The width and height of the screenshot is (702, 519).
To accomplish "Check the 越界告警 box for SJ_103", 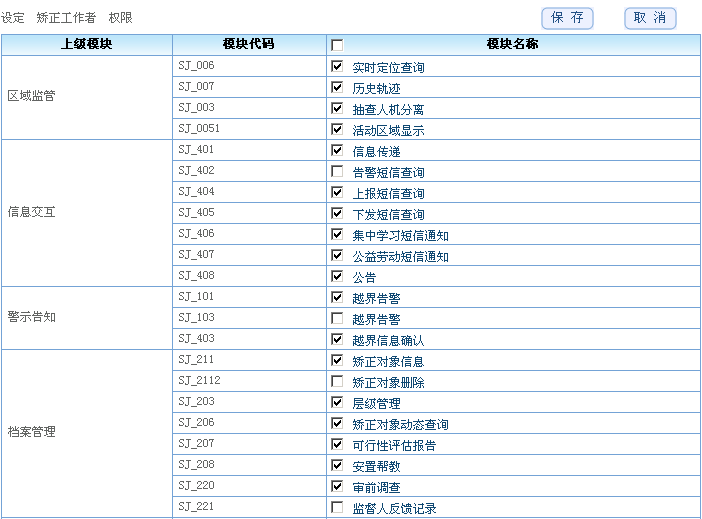I will point(337,319).
